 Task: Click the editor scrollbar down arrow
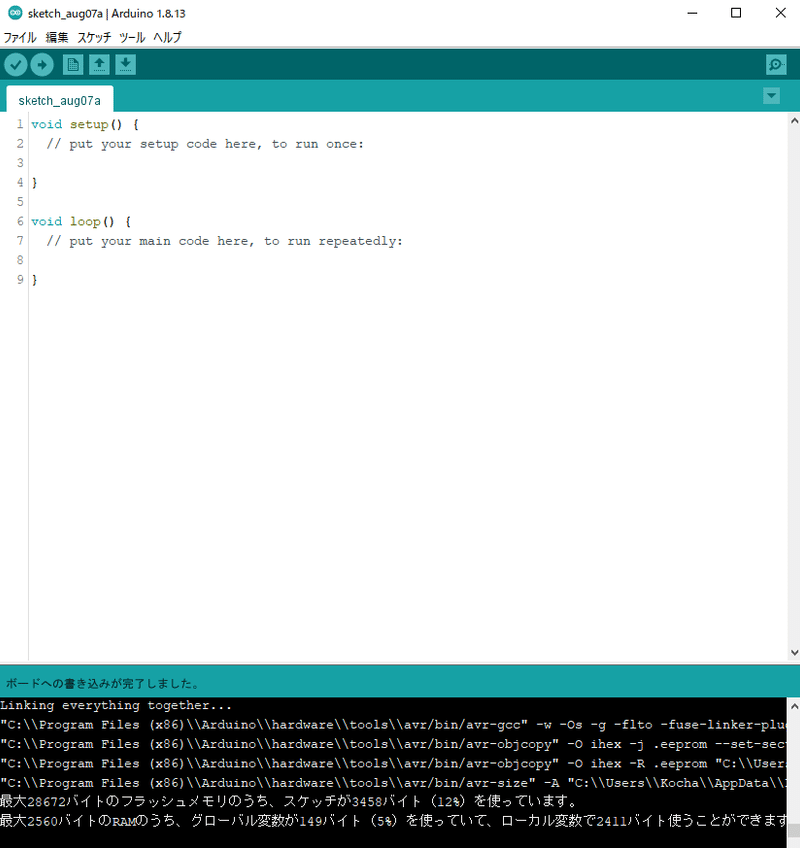[794, 653]
